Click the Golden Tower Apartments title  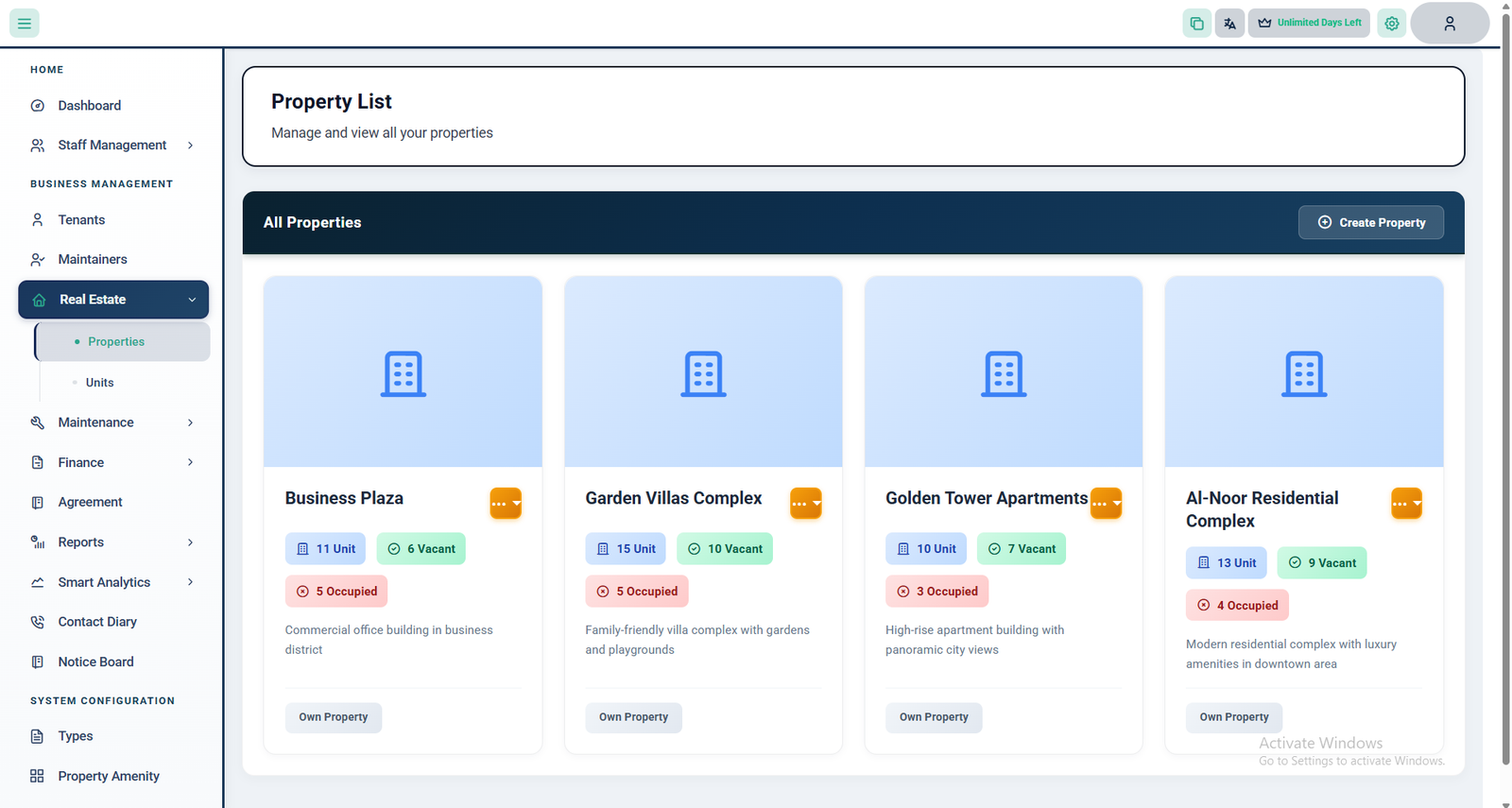click(x=987, y=498)
